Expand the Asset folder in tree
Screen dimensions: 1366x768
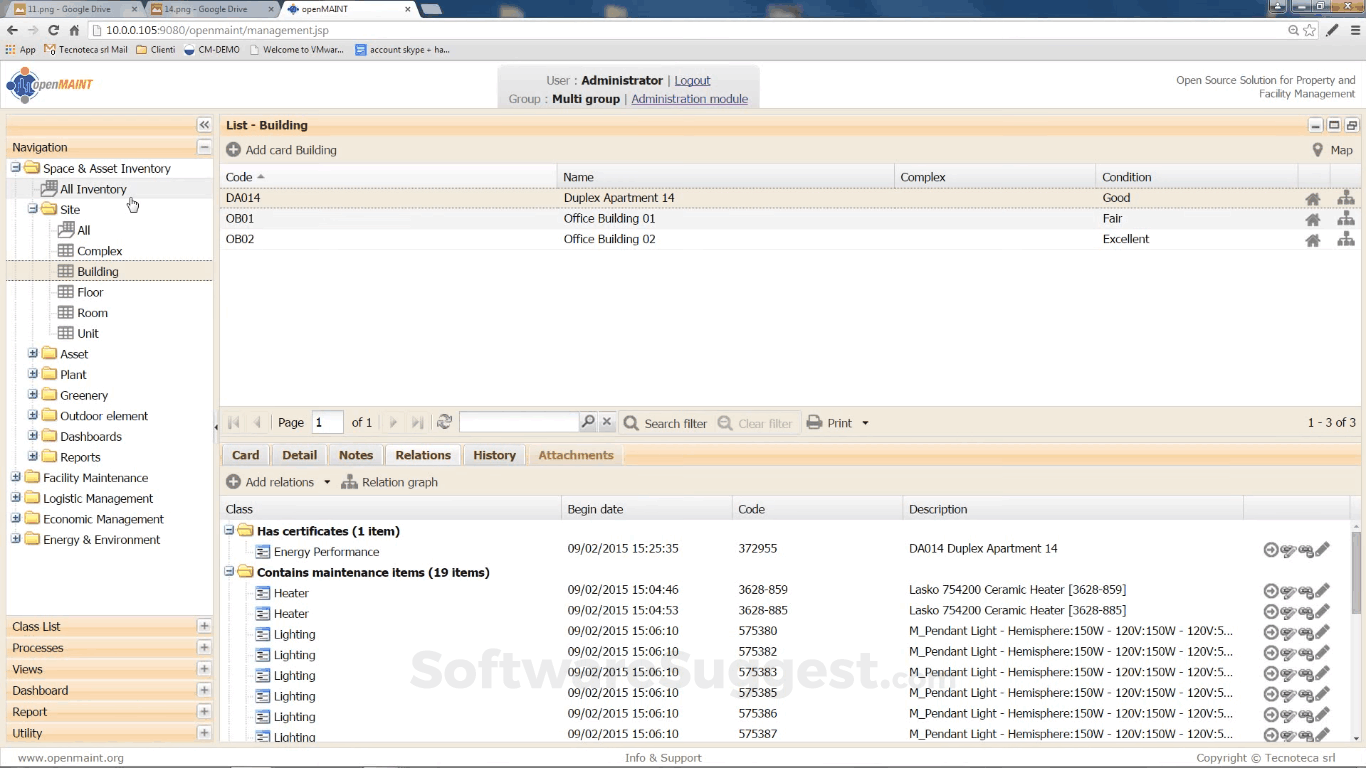pos(33,354)
